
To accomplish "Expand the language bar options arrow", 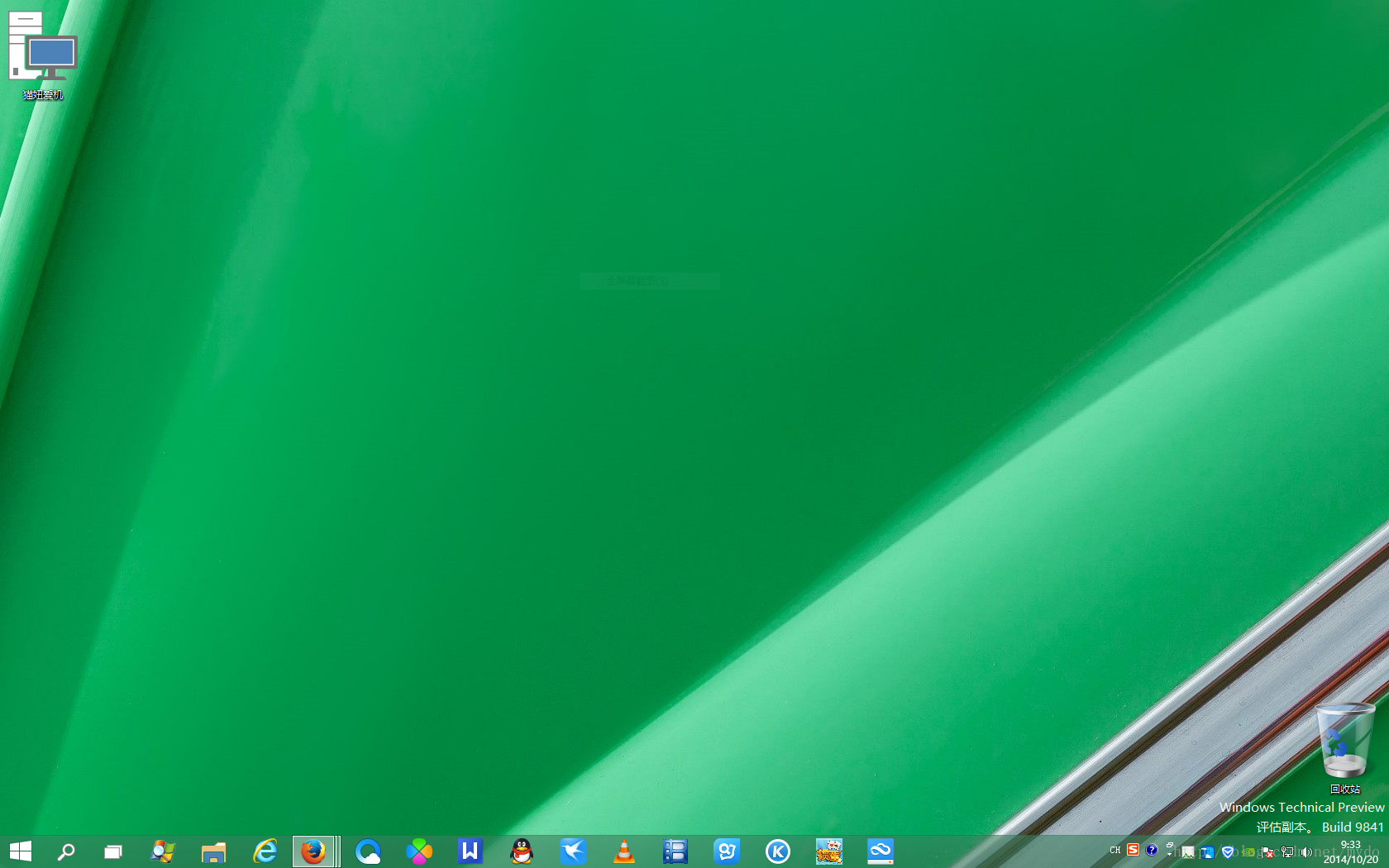I will (1169, 855).
